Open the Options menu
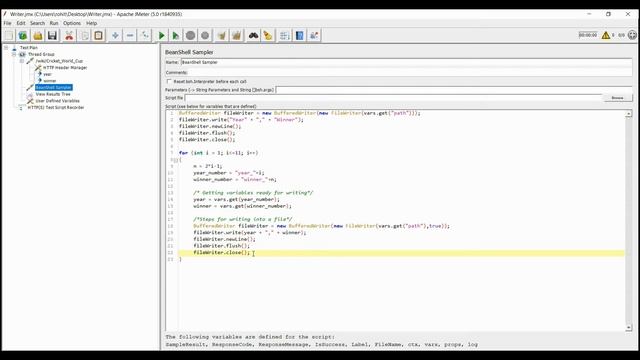 [72, 23]
